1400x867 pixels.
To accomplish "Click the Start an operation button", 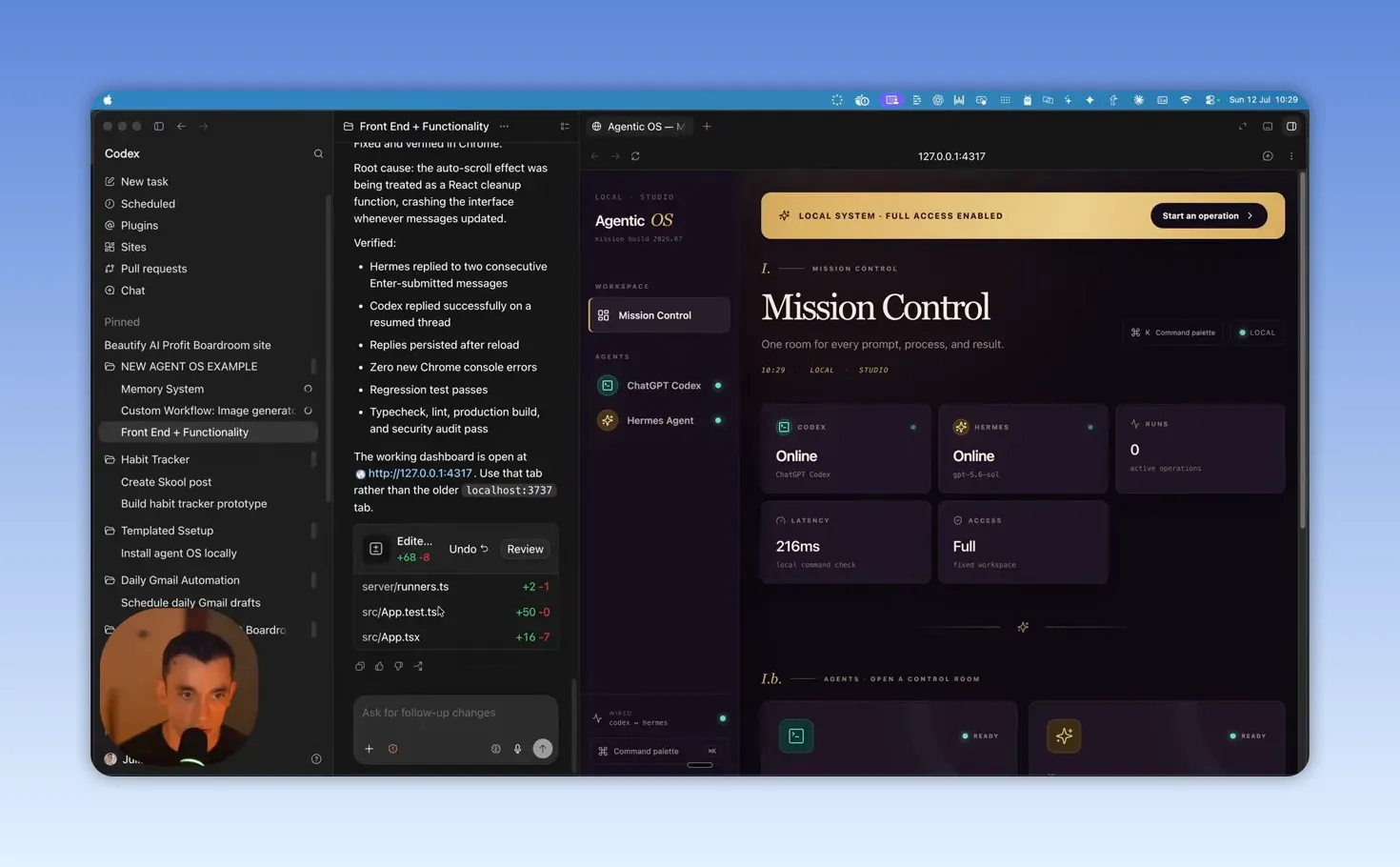I will click(1208, 216).
